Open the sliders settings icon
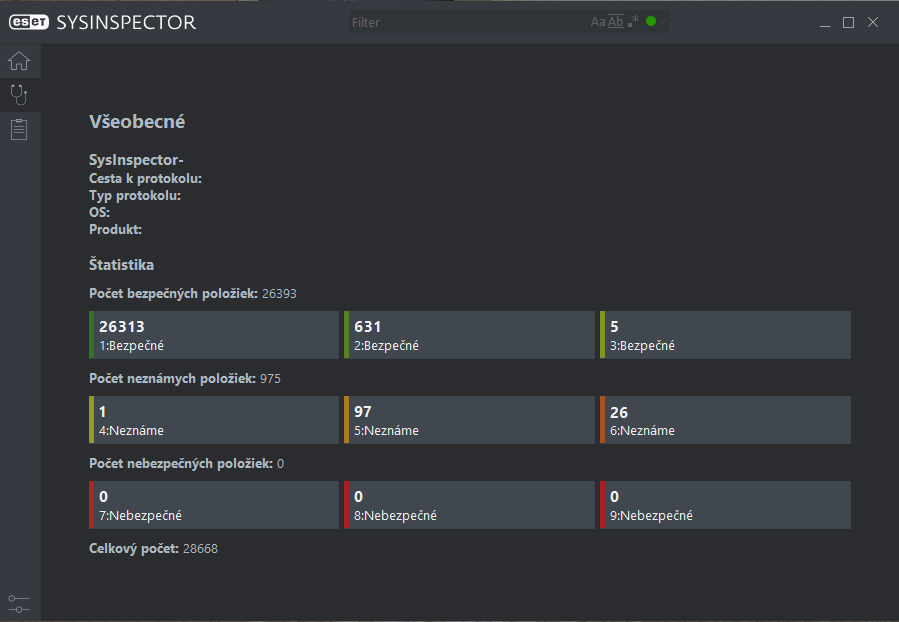Viewport: 899px width, 622px height. point(19,604)
